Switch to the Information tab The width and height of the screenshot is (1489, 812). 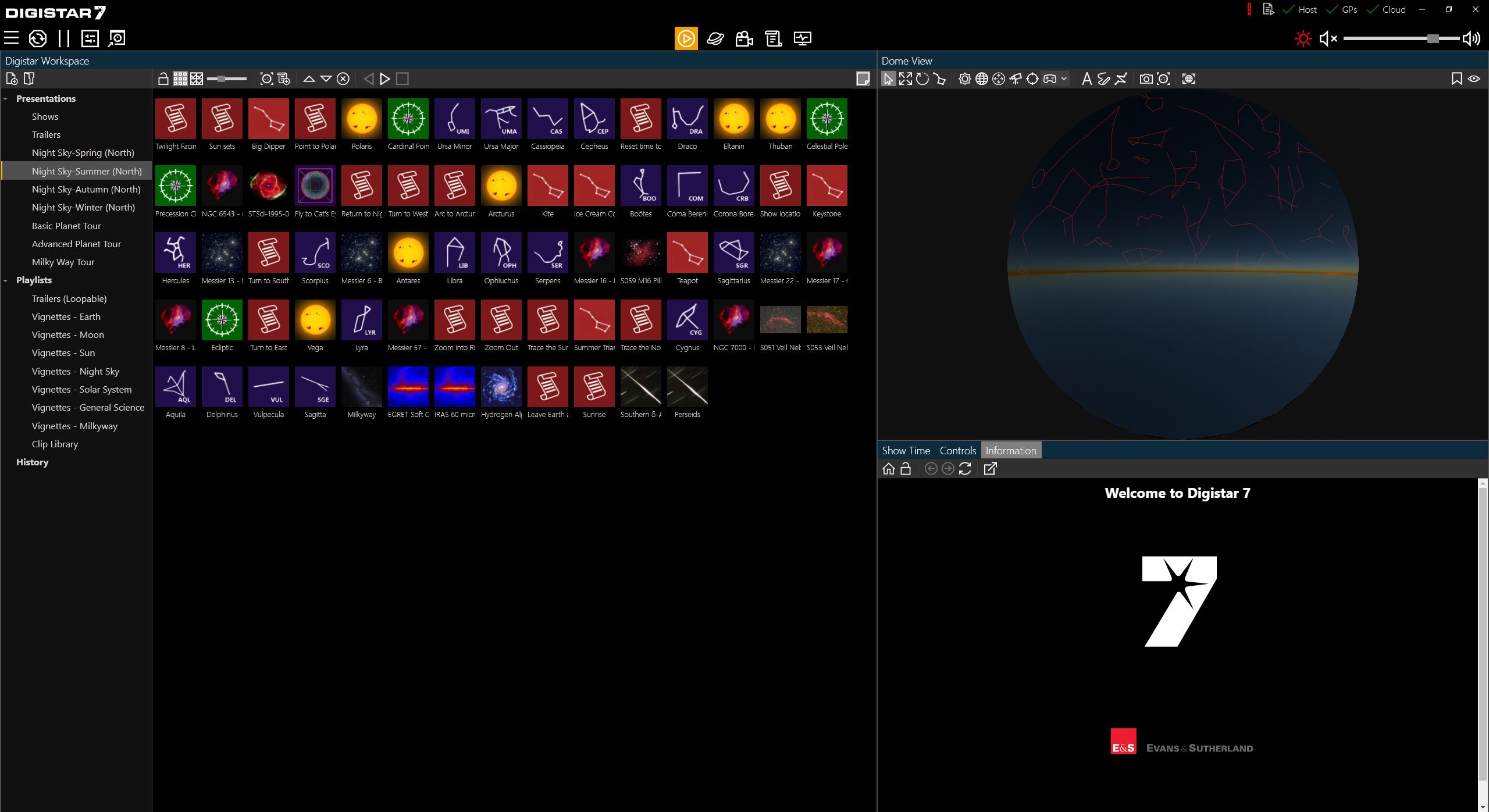pyautogui.click(x=1011, y=450)
